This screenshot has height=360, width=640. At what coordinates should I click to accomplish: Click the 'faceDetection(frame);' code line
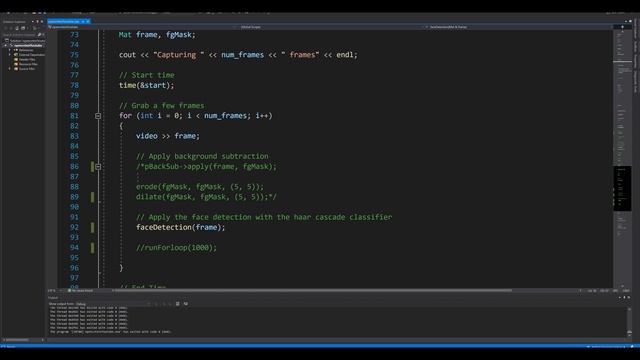tap(180, 227)
